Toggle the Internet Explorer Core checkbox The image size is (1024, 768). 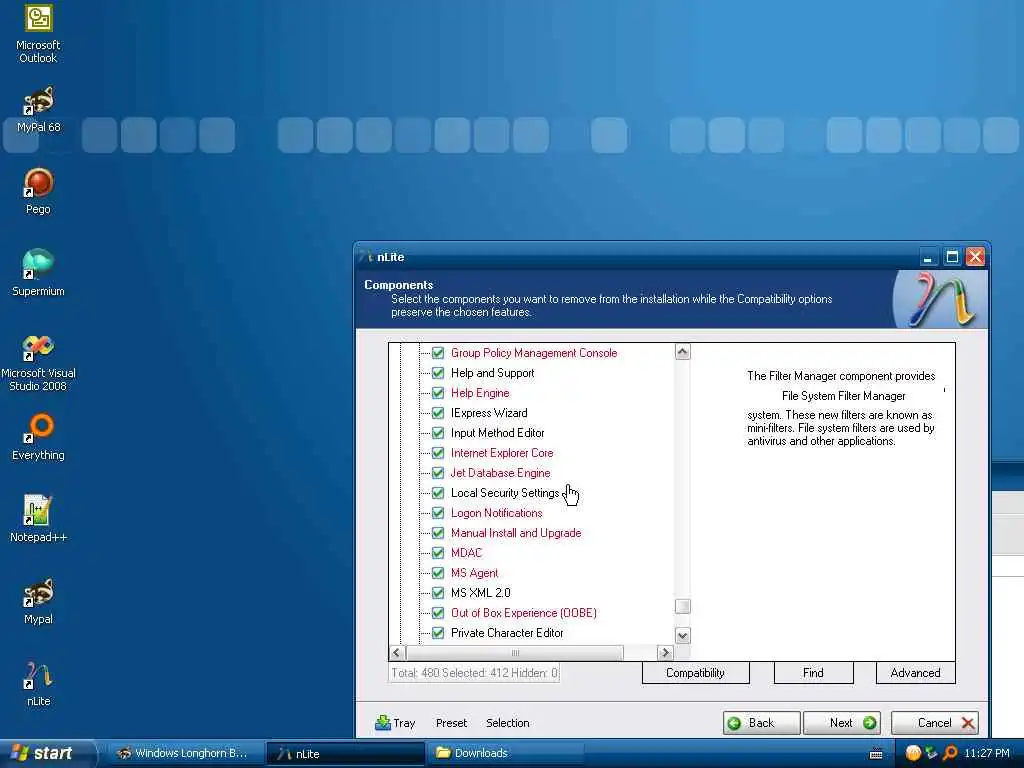(438, 453)
